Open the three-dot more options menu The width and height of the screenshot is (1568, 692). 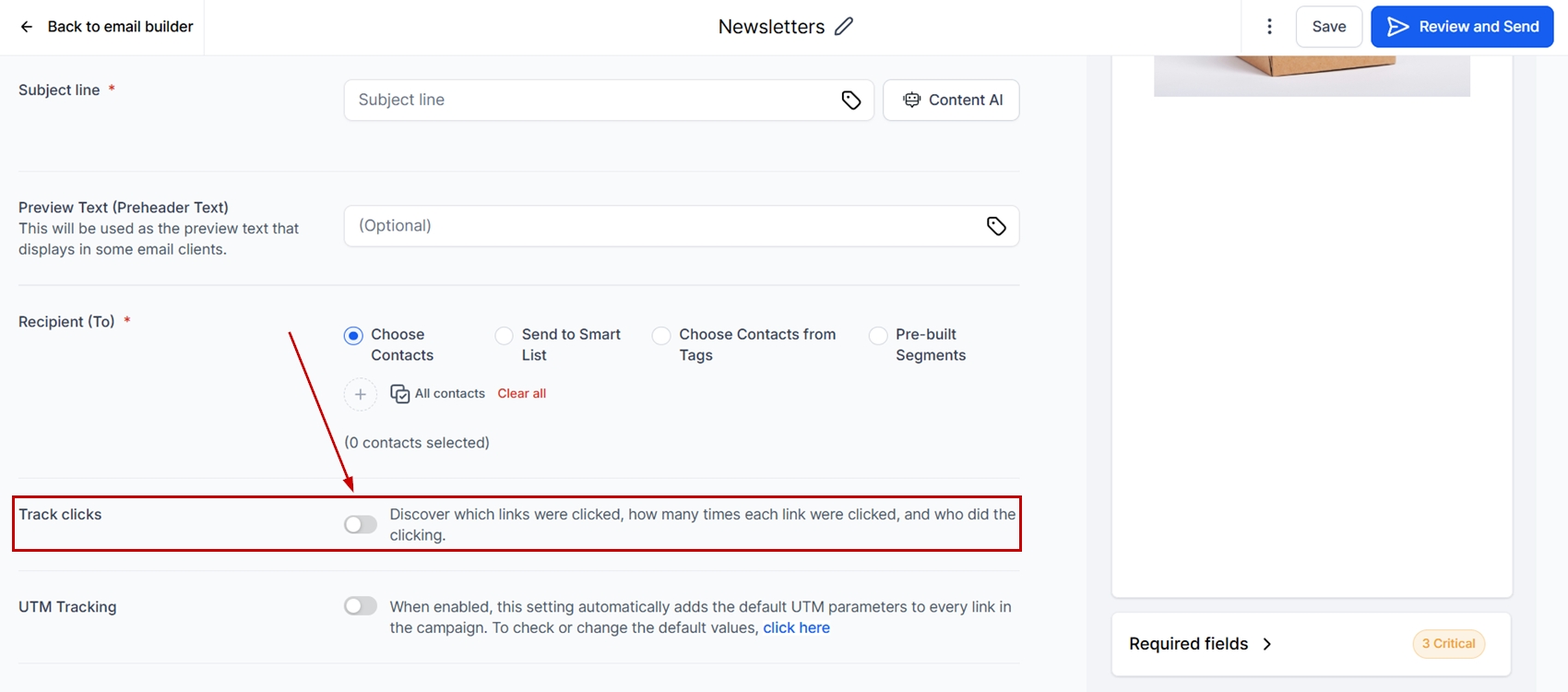coord(1269,27)
